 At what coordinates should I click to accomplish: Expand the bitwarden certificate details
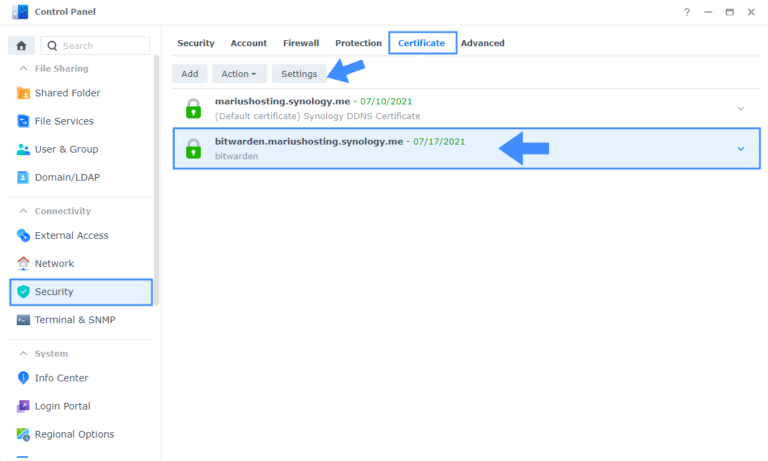point(740,149)
